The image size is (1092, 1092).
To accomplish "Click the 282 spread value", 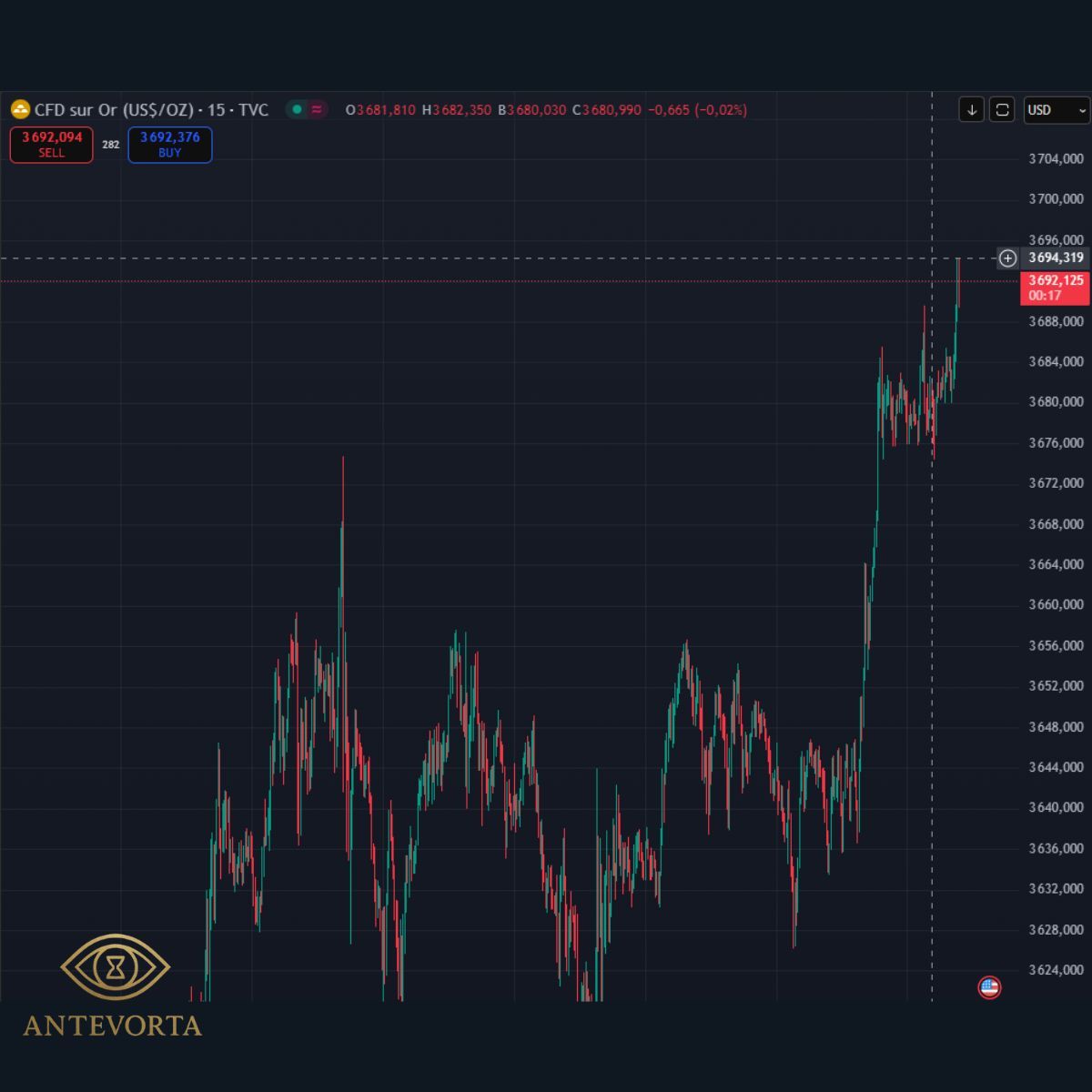I will 111,145.
